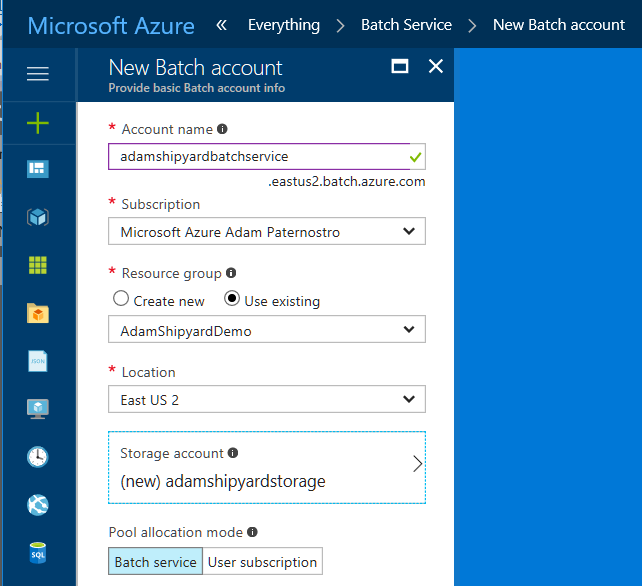
Task: Go to Batch Service breadcrumb
Action: 406,25
